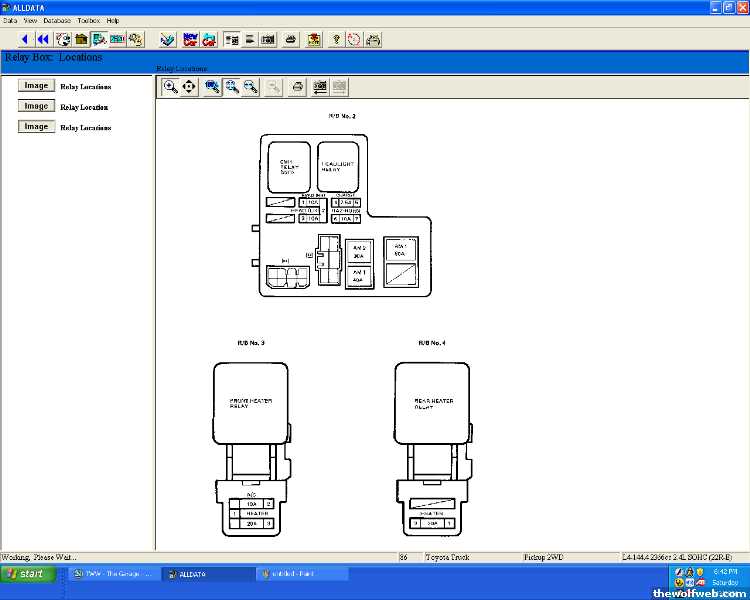This screenshot has height=600, width=750.
Task: Click the second Image button
Action: click(x=36, y=106)
